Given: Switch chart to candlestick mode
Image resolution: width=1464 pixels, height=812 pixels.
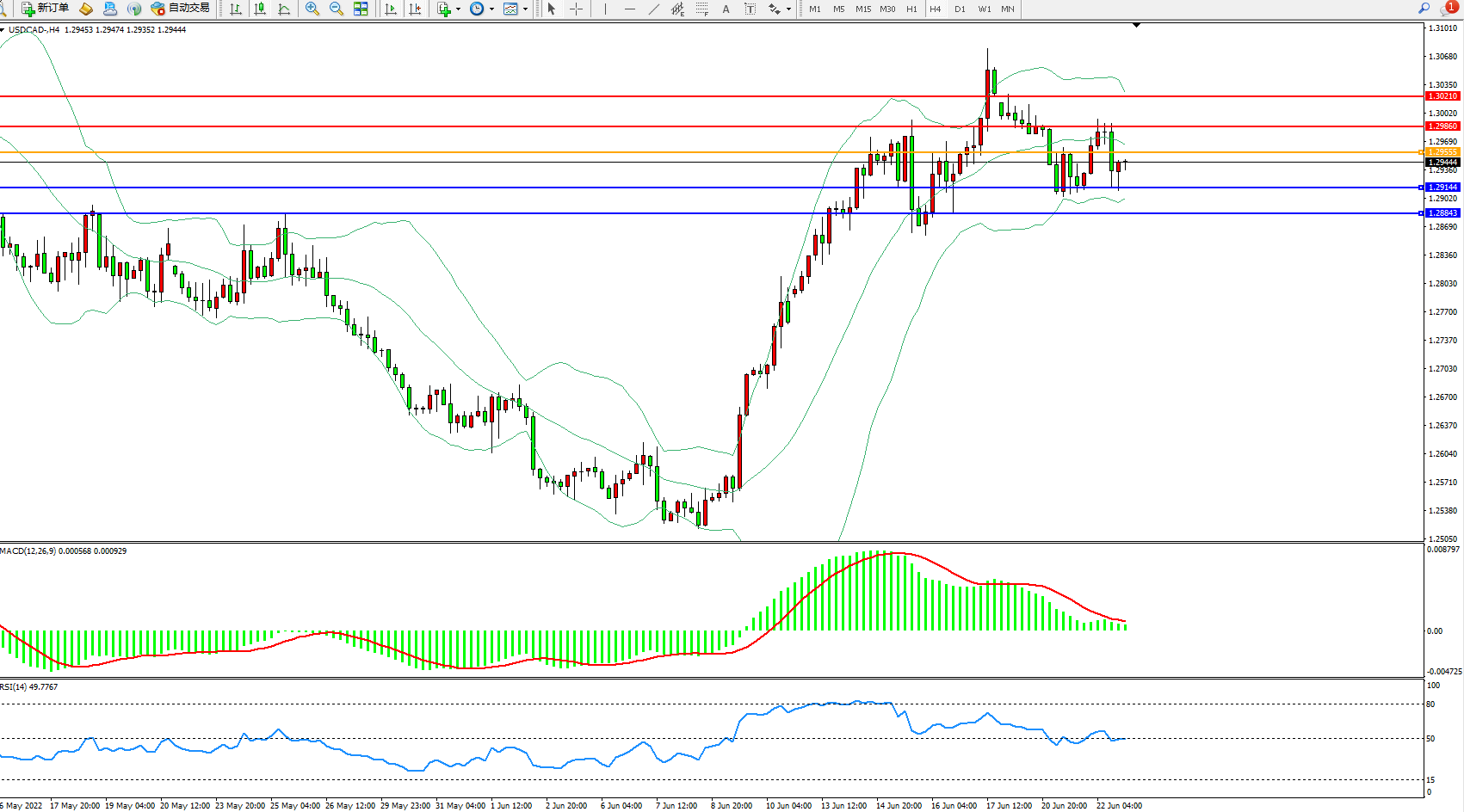Looking at the screenshot, I should tap(260, 9).
